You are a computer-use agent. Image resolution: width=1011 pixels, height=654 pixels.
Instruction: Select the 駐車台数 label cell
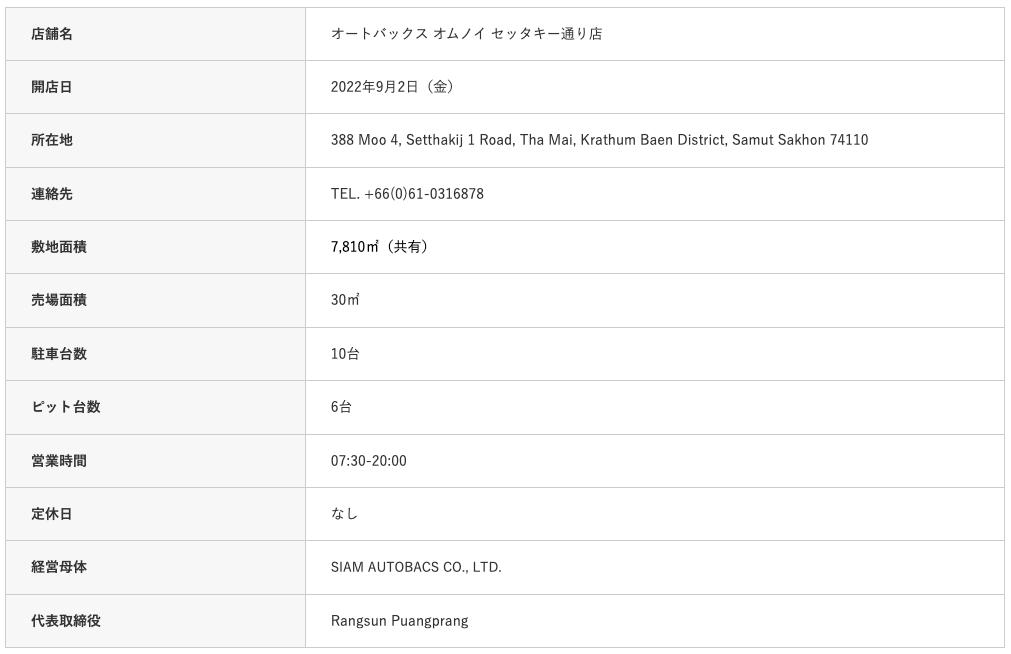coord(59,354)
